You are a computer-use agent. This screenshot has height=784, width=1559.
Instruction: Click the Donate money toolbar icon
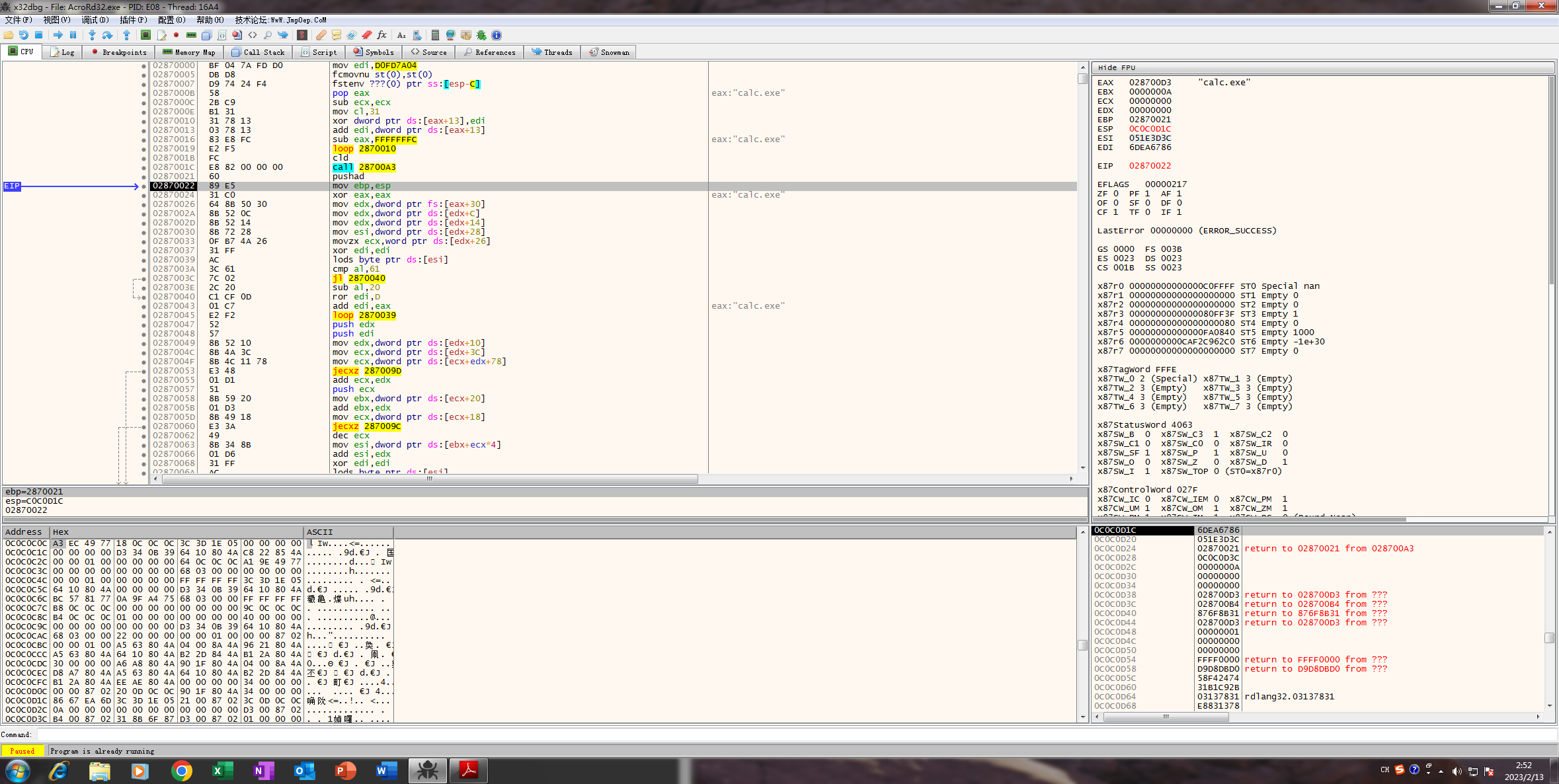[x=466, y=35]
